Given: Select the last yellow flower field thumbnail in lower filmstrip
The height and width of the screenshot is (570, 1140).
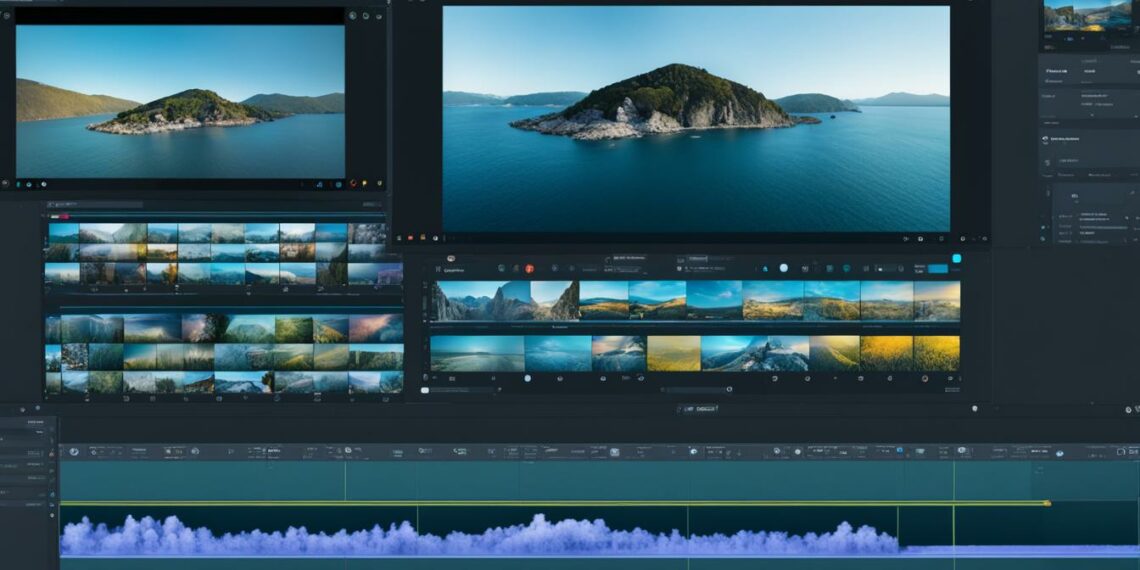Looking at the screenshot, I should (936, 353).
